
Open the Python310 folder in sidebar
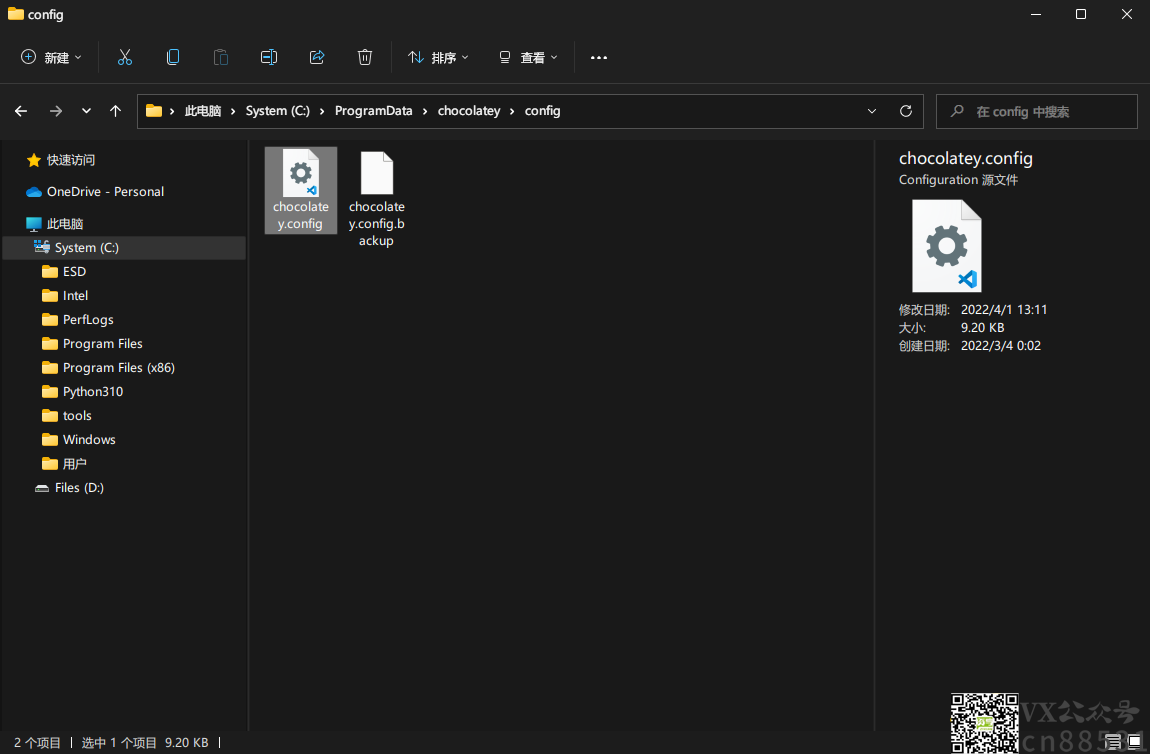[82, 392]
